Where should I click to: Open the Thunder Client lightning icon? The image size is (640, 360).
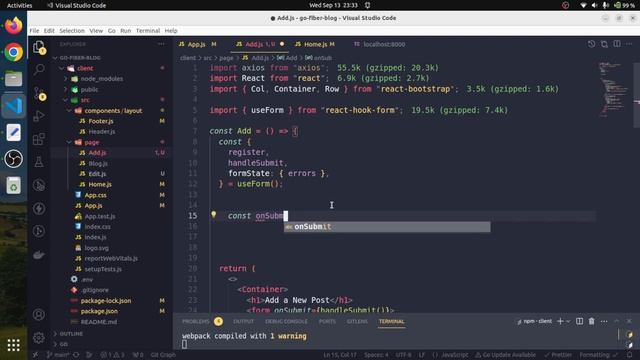39,209
